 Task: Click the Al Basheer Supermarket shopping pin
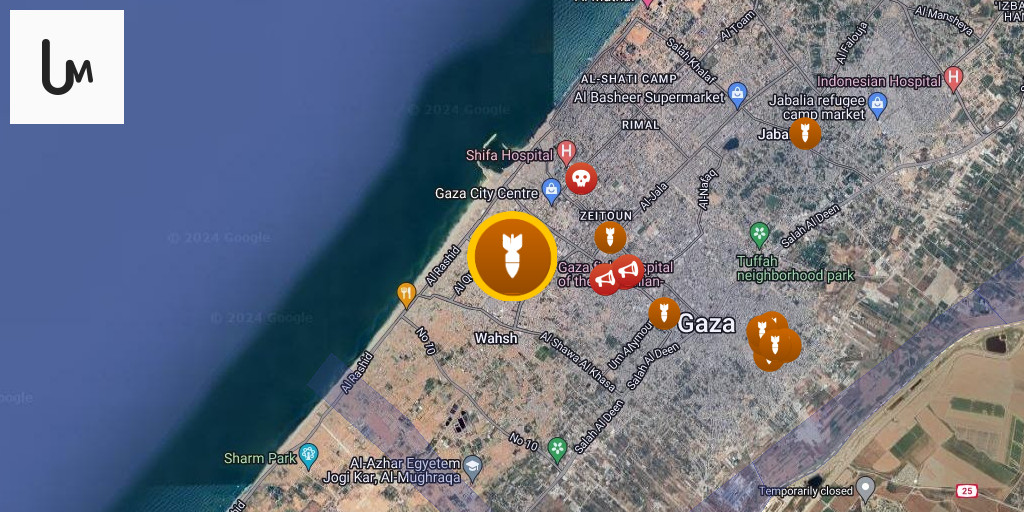737,95
